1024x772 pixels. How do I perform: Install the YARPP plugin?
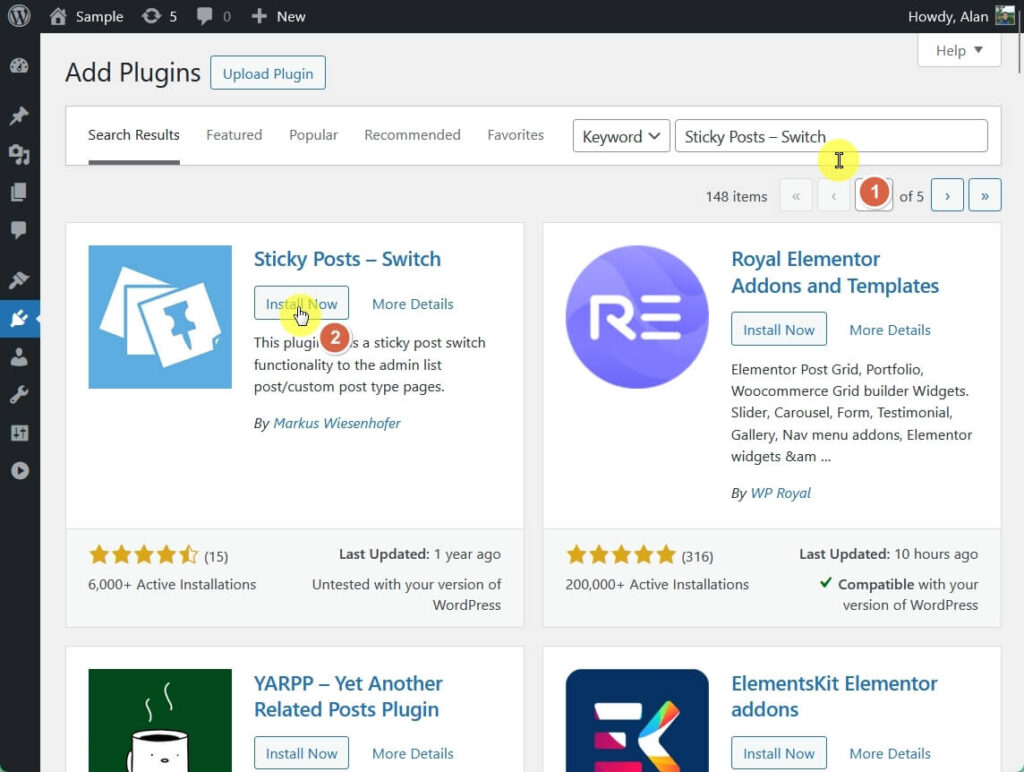tap(301, 753)
